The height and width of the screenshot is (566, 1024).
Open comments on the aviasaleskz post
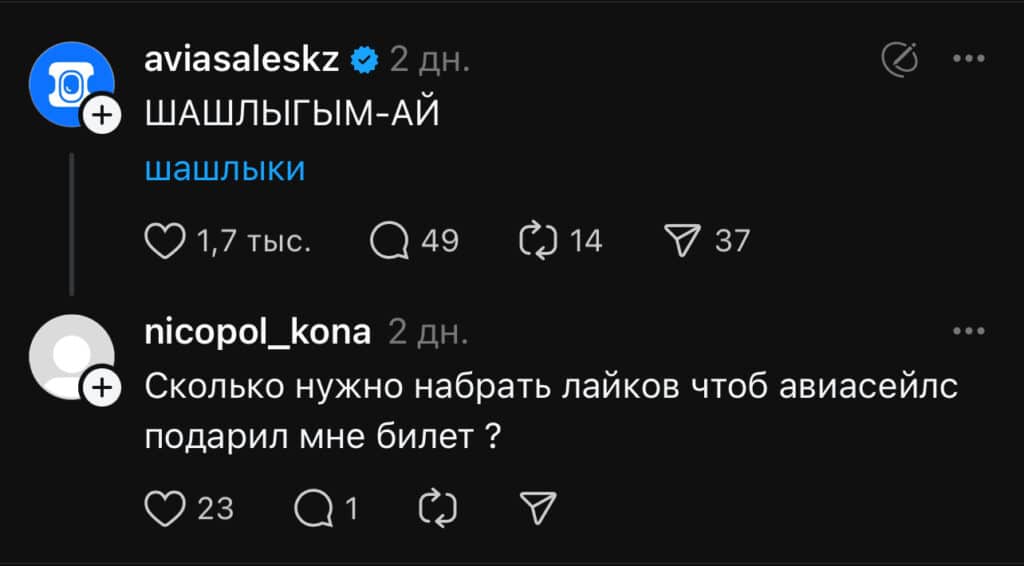pyautogui.click(x=388, y=241)
